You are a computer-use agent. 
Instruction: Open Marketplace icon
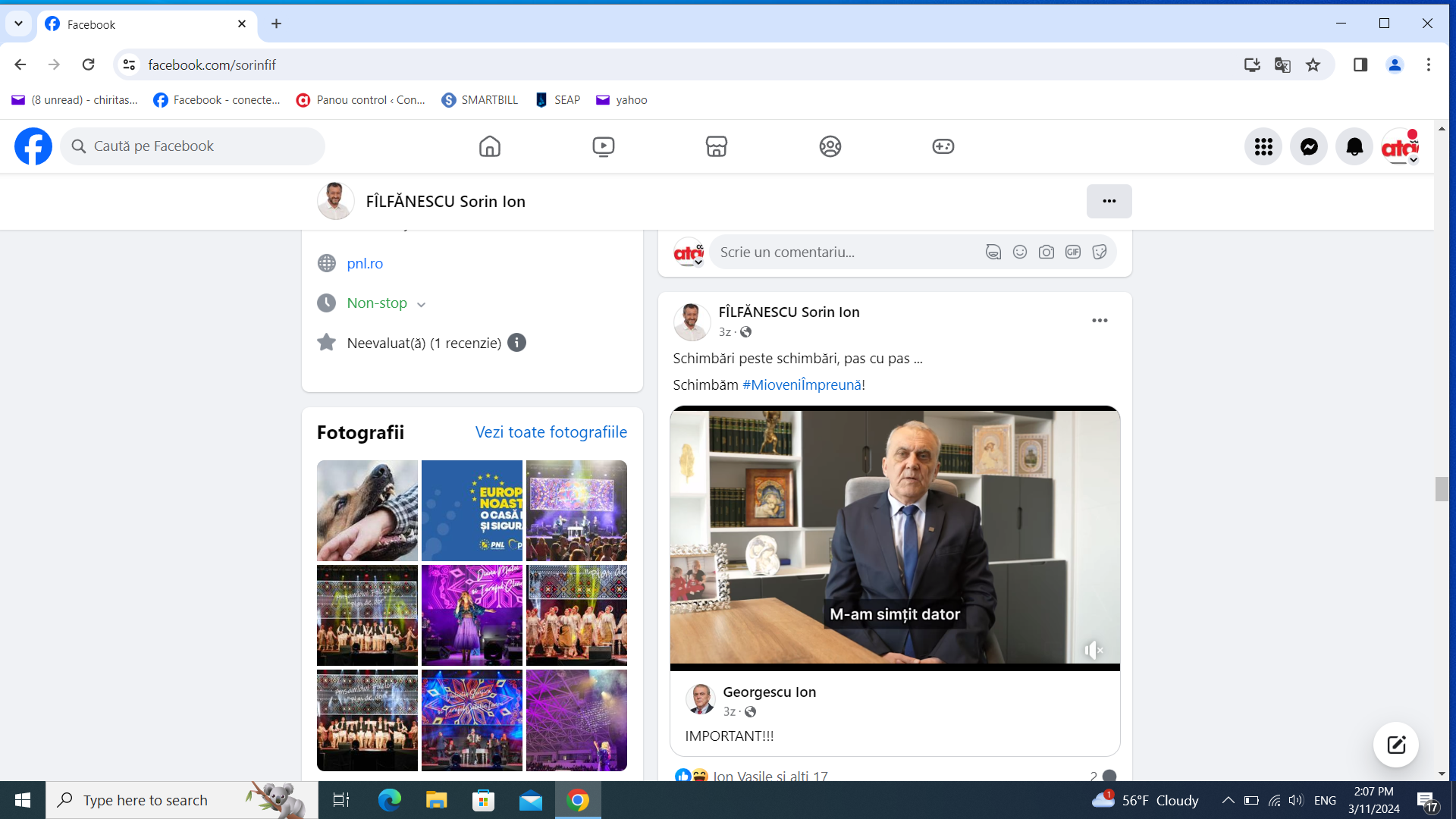click(717, 146)
